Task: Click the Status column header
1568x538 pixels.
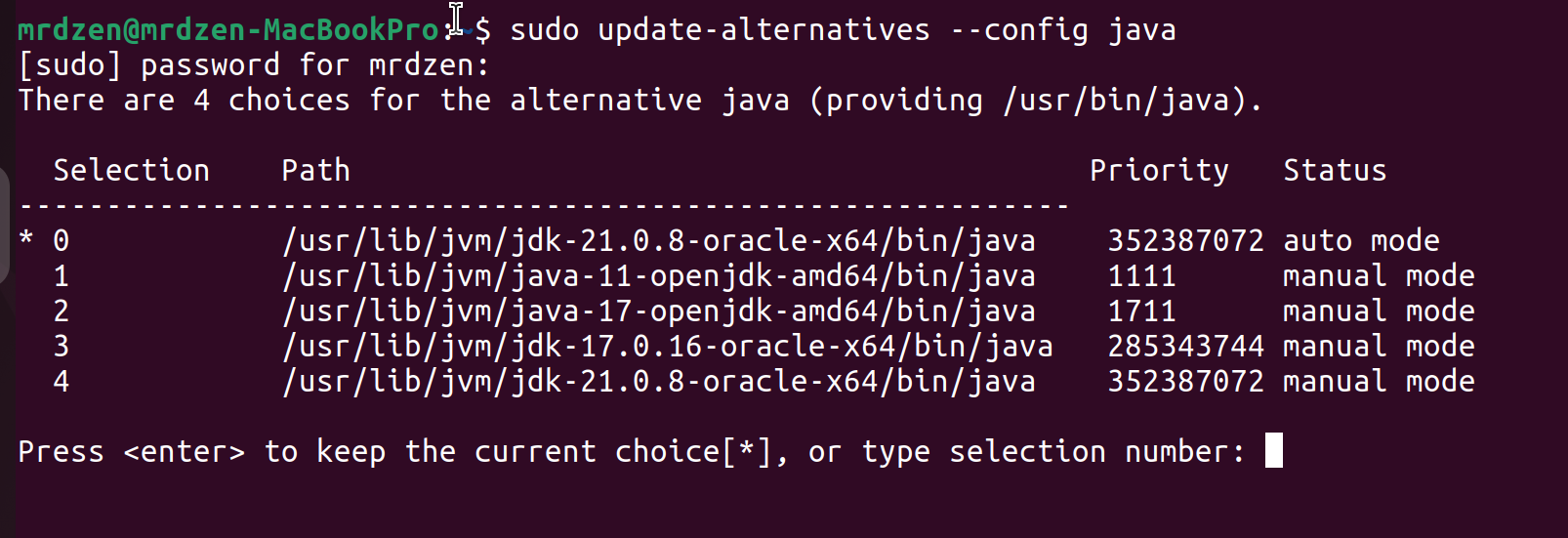Action: [x=1335, y=171]
